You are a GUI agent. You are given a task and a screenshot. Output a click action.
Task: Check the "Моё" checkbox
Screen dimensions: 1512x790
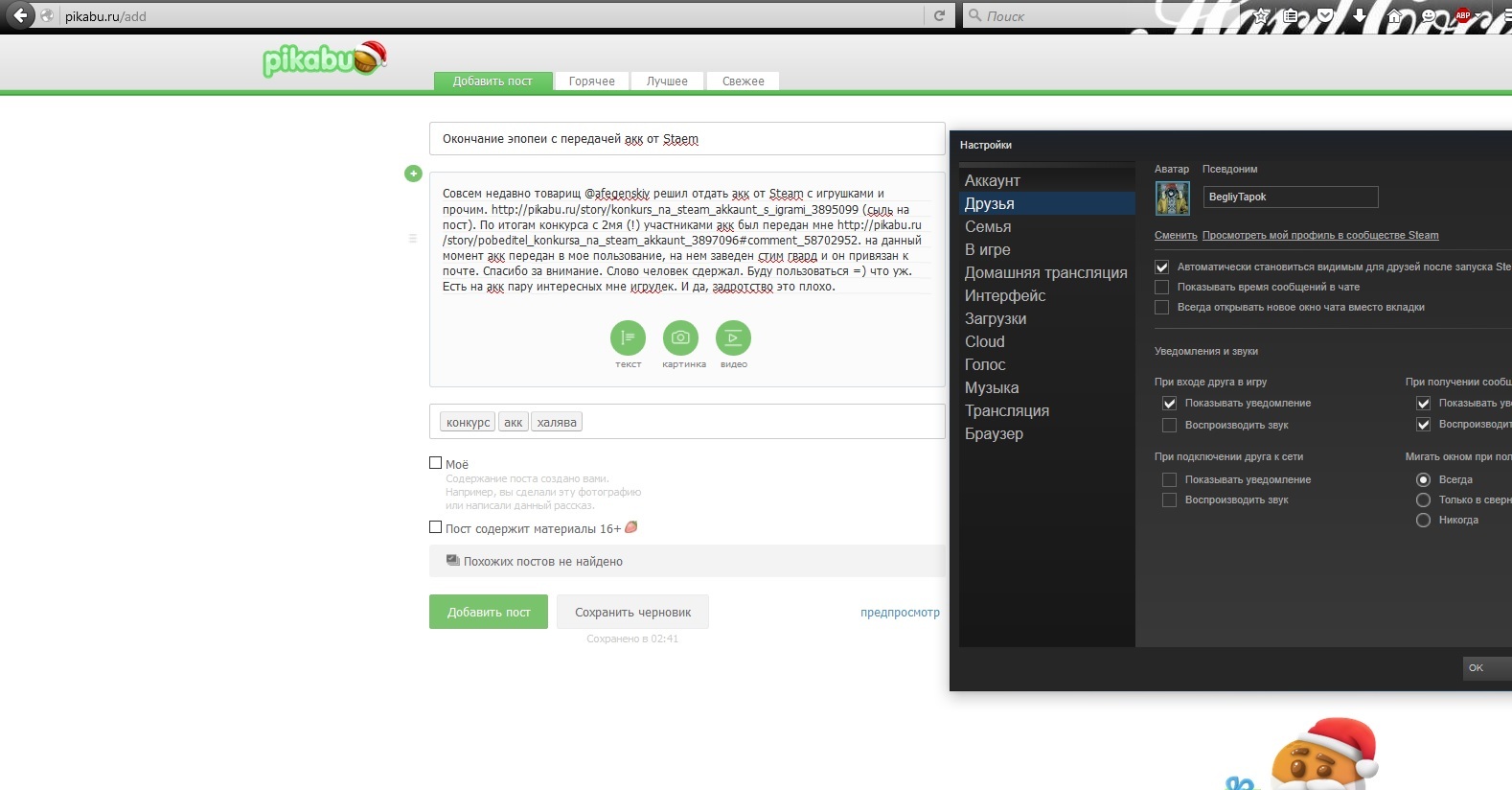pos(436,463)
